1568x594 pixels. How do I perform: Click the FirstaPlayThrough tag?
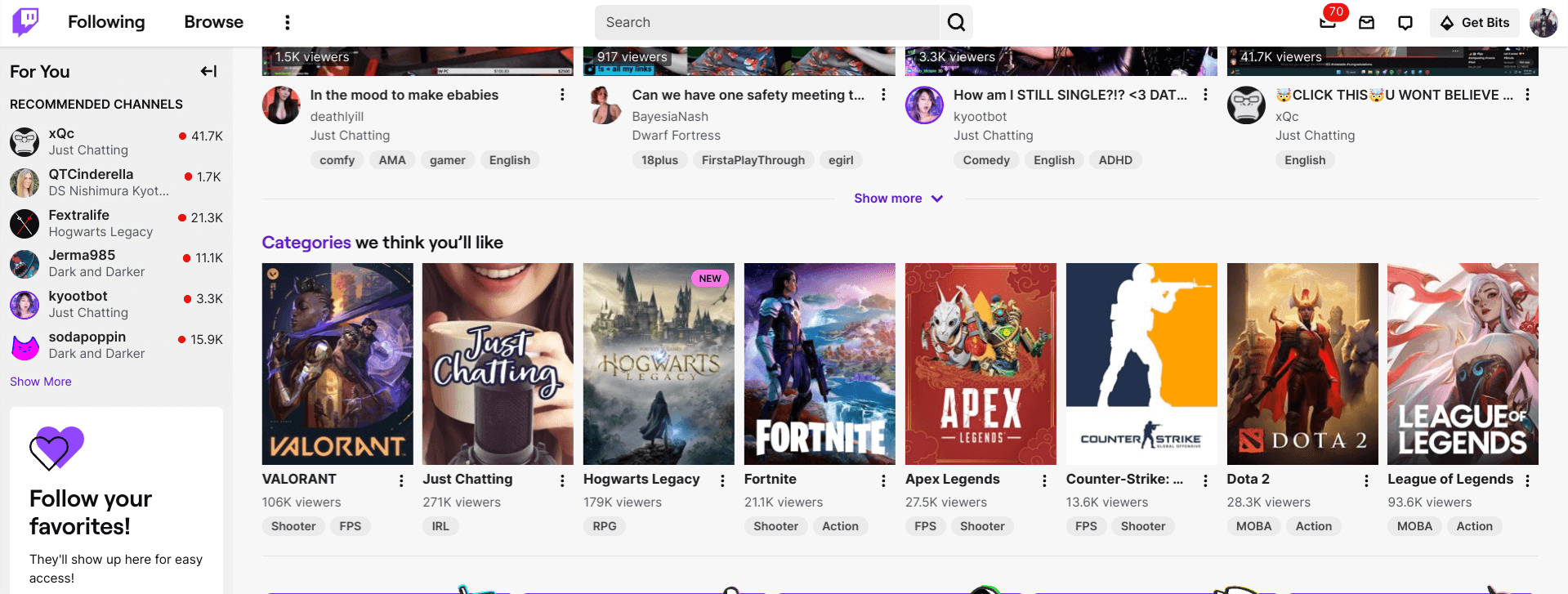[753, 160]
